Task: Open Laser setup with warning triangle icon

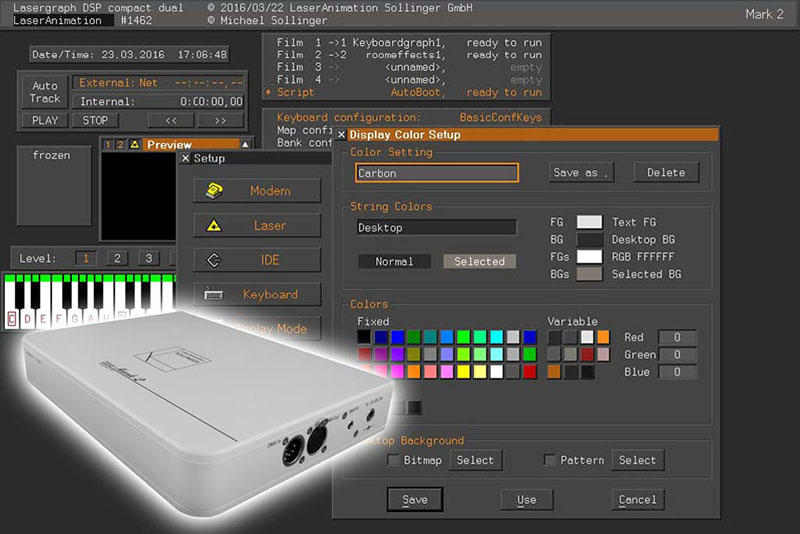Action: tap(257, 226)
